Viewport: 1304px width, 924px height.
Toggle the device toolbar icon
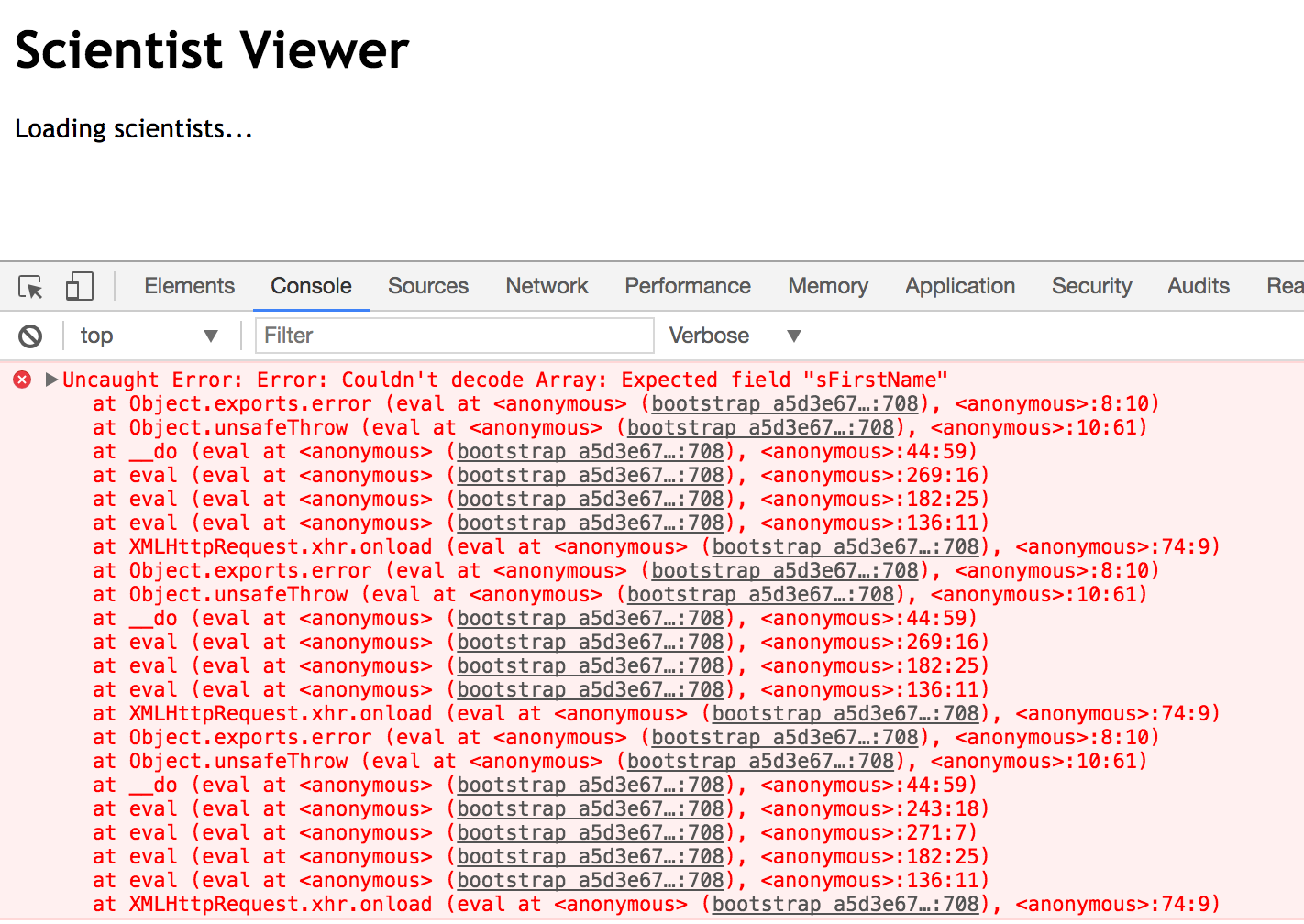(80, 286)
